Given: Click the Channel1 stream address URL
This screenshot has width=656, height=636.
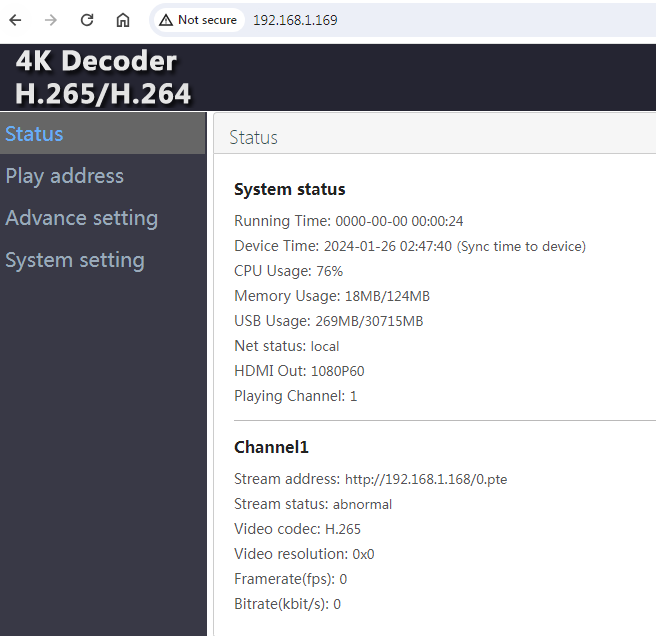Looking at the screenshot, I should point(426,479).
